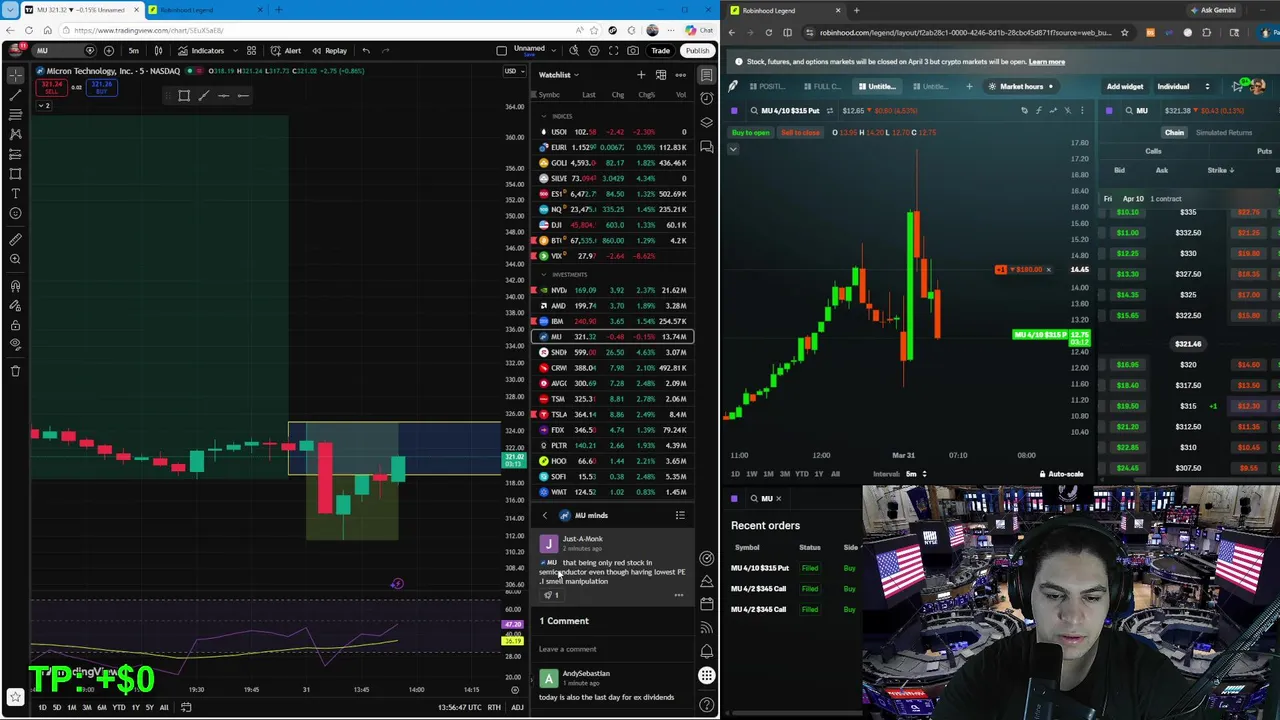Click the 321.24 SELL button on chart
The height and width of the screenshot is (720, 1280).
[x=52, y=87]
